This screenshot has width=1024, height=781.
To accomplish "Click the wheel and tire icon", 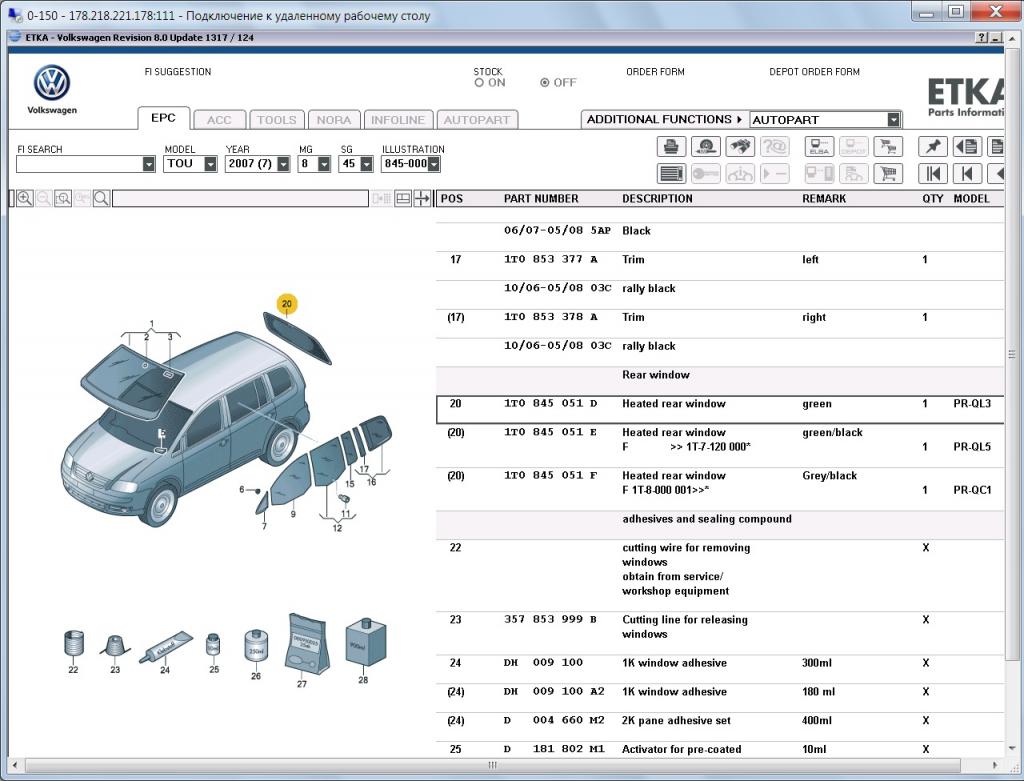I will click(705, 146).
